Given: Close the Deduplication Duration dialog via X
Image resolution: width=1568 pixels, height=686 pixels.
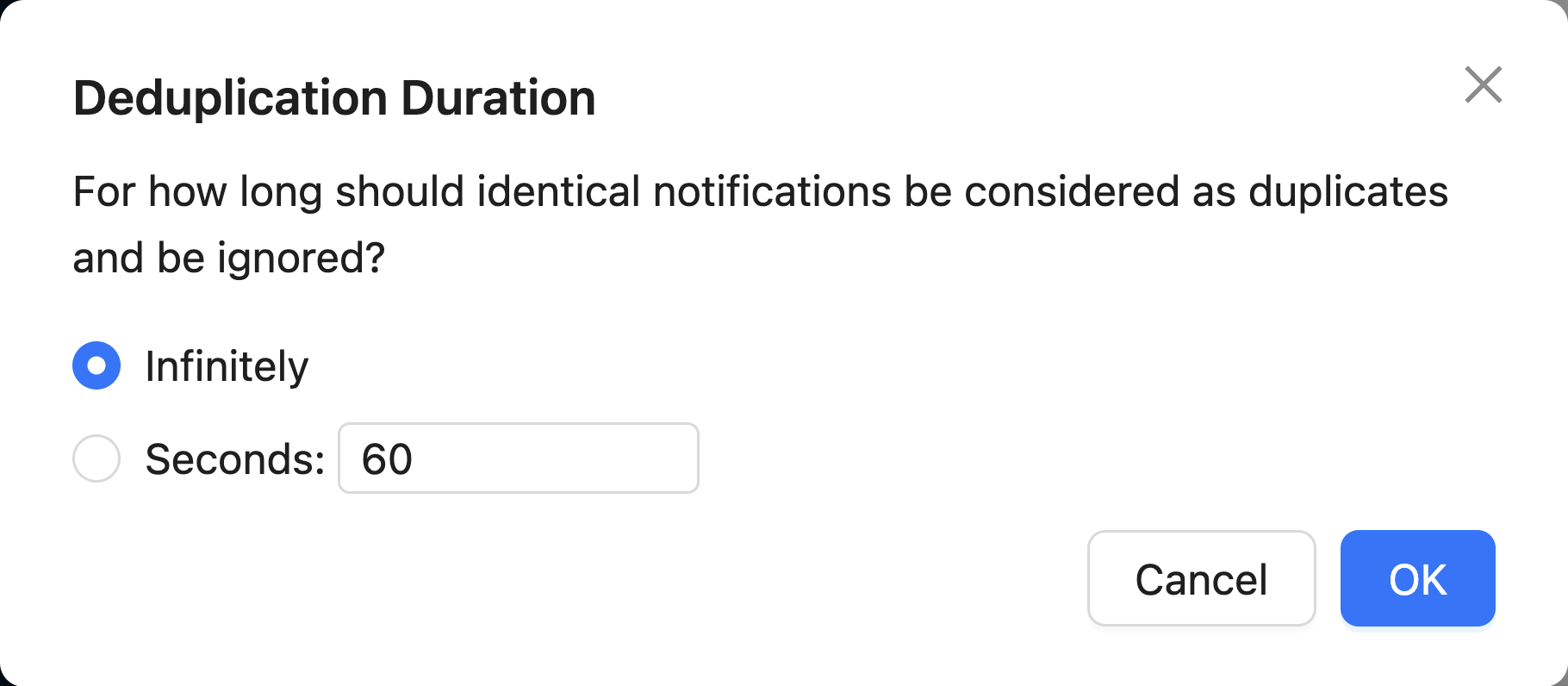Looking at the screenshot, I should pos(1484,85).
